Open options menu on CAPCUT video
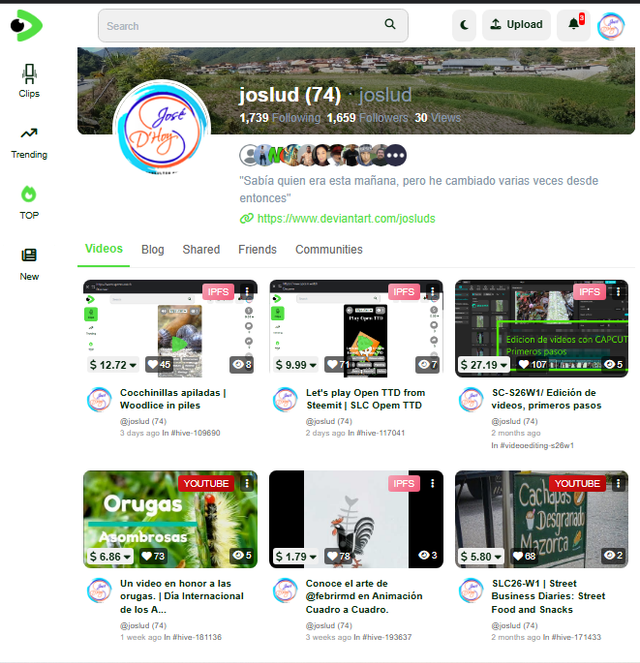 click(618, 291)
